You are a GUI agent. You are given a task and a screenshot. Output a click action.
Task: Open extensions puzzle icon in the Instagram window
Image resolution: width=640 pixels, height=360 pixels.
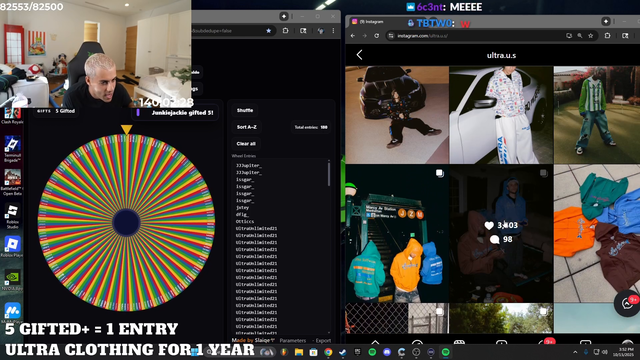point(608,36)
